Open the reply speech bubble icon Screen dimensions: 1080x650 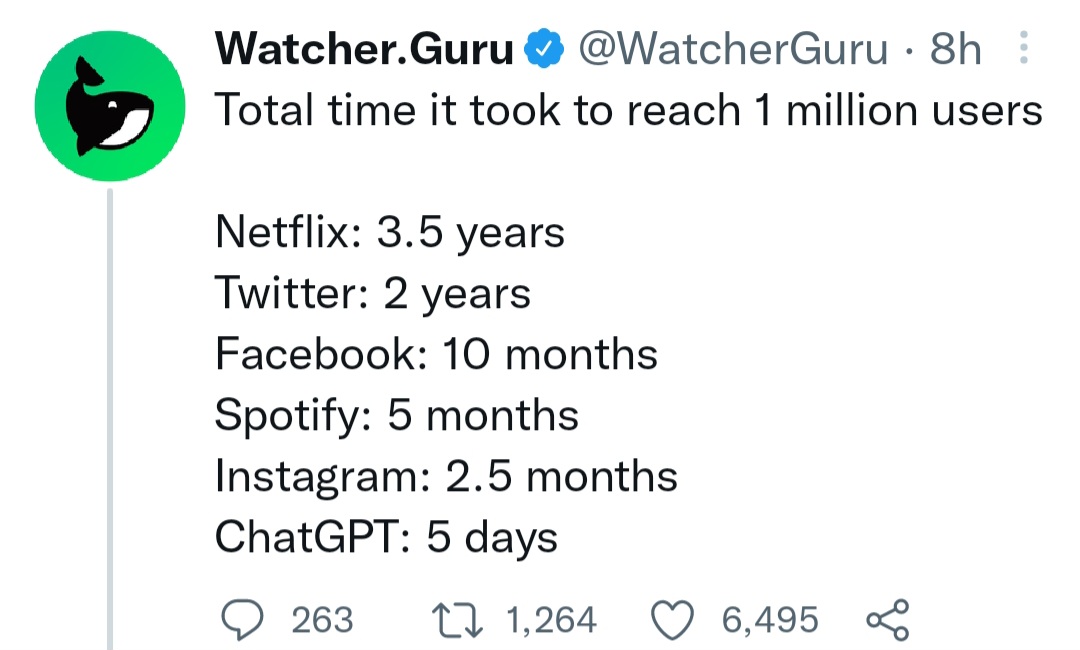pyautogui.click(x=242, y=620)
